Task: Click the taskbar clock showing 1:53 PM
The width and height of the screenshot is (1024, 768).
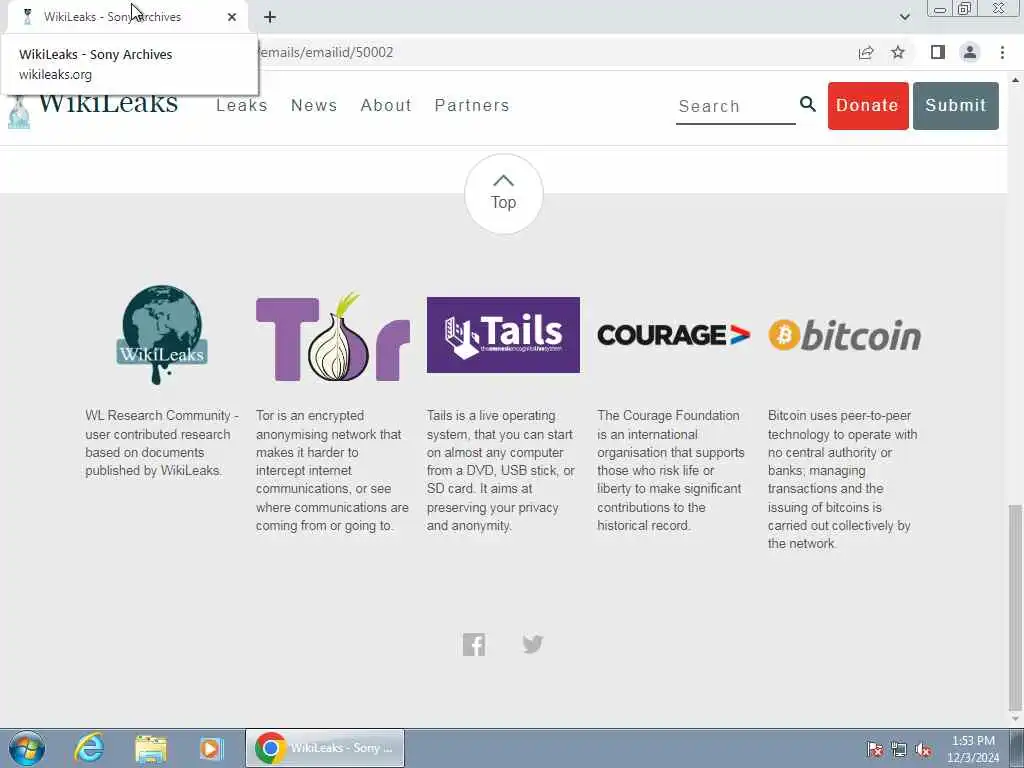Action: click(973, 749)
